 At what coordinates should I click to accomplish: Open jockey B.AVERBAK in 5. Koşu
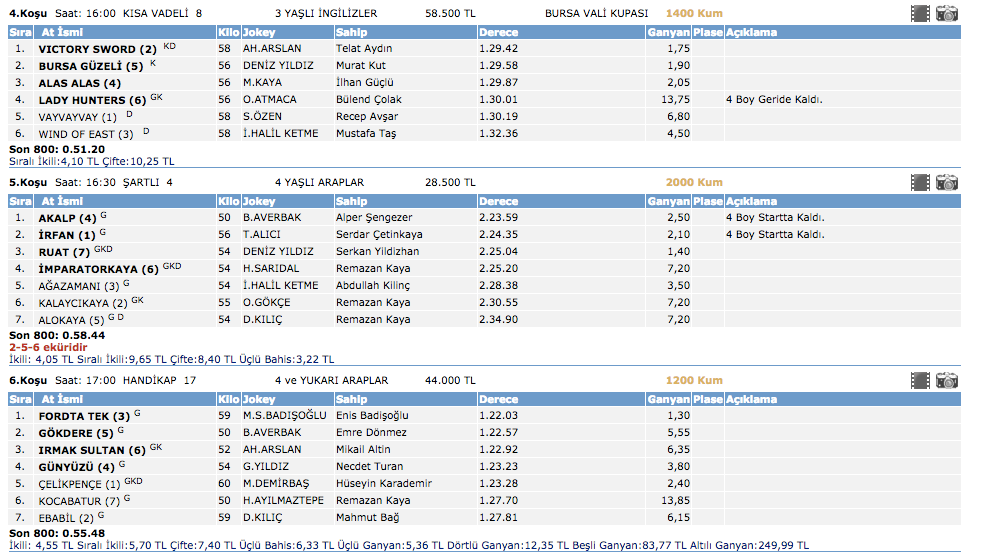tap(272, 218)
